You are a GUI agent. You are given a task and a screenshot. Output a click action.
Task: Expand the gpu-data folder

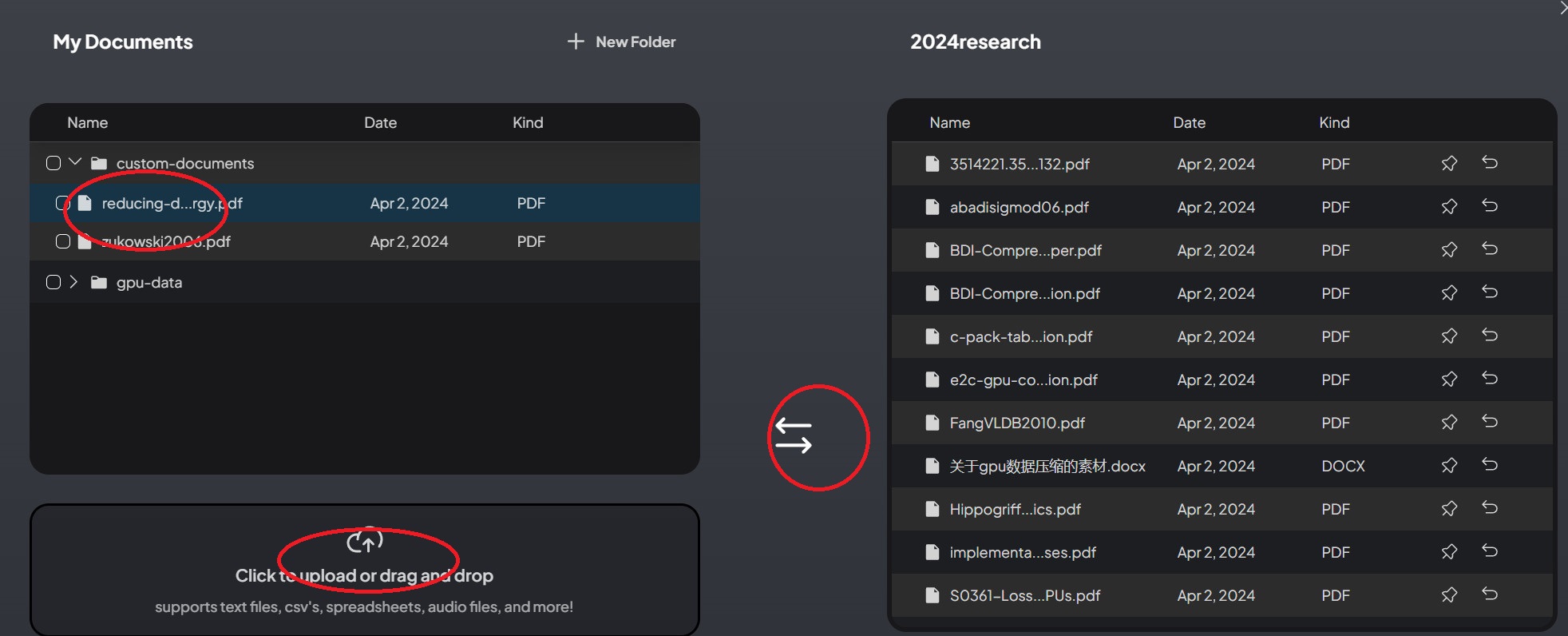[73, 282]
